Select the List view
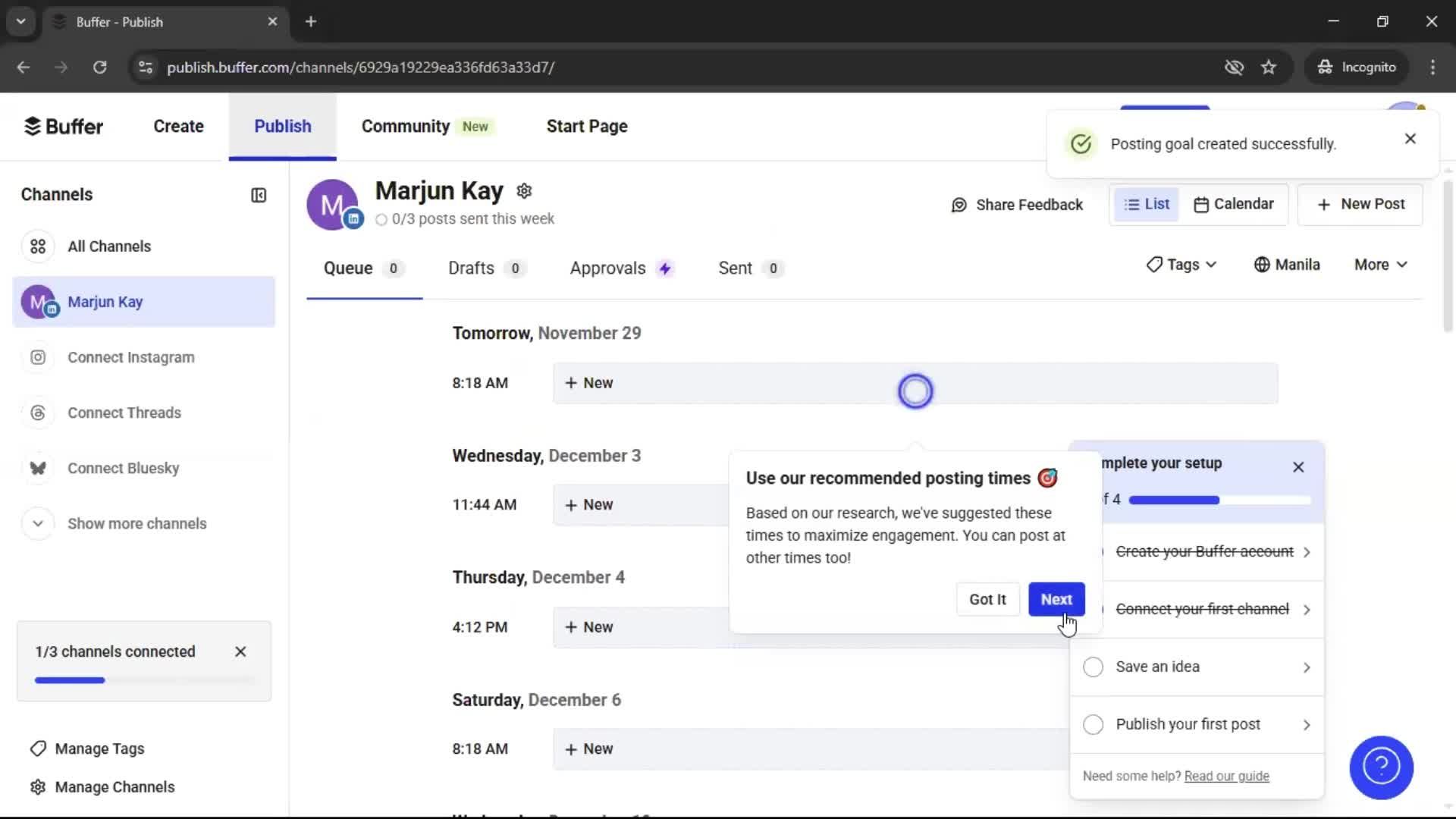Viewport: 1456px width, 819px height. point(1147,203)
